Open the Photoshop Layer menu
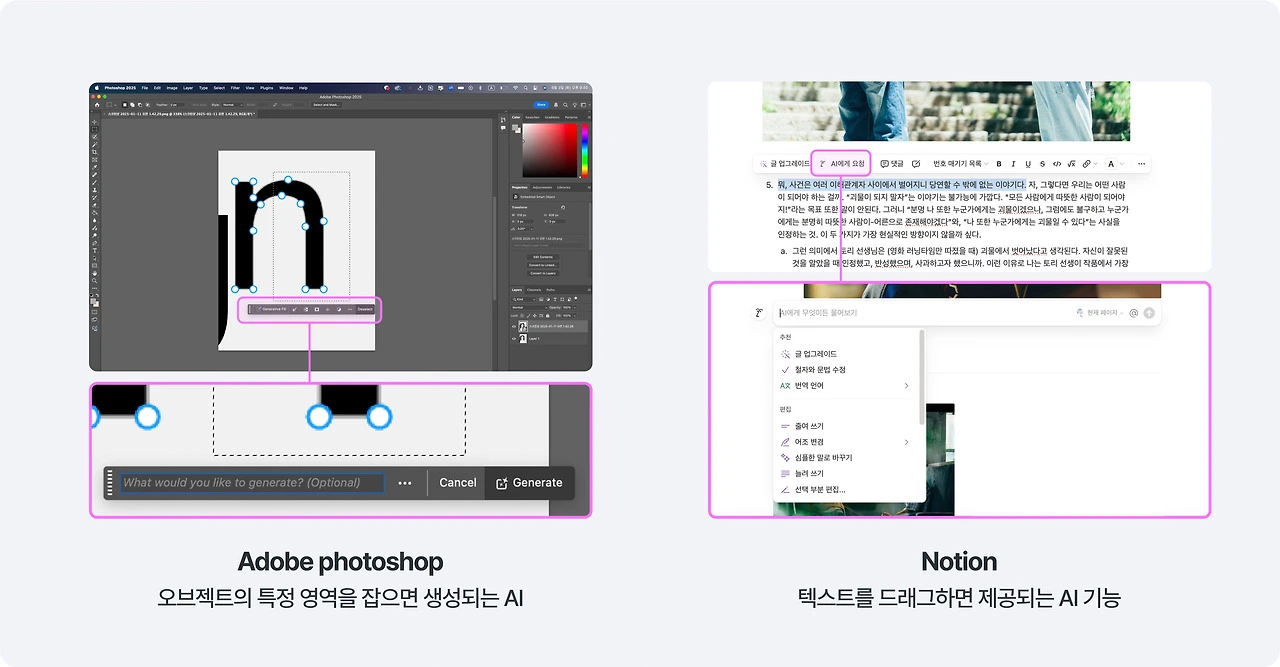This screenshot has width=1280, height=667. (x=188, y=88)
